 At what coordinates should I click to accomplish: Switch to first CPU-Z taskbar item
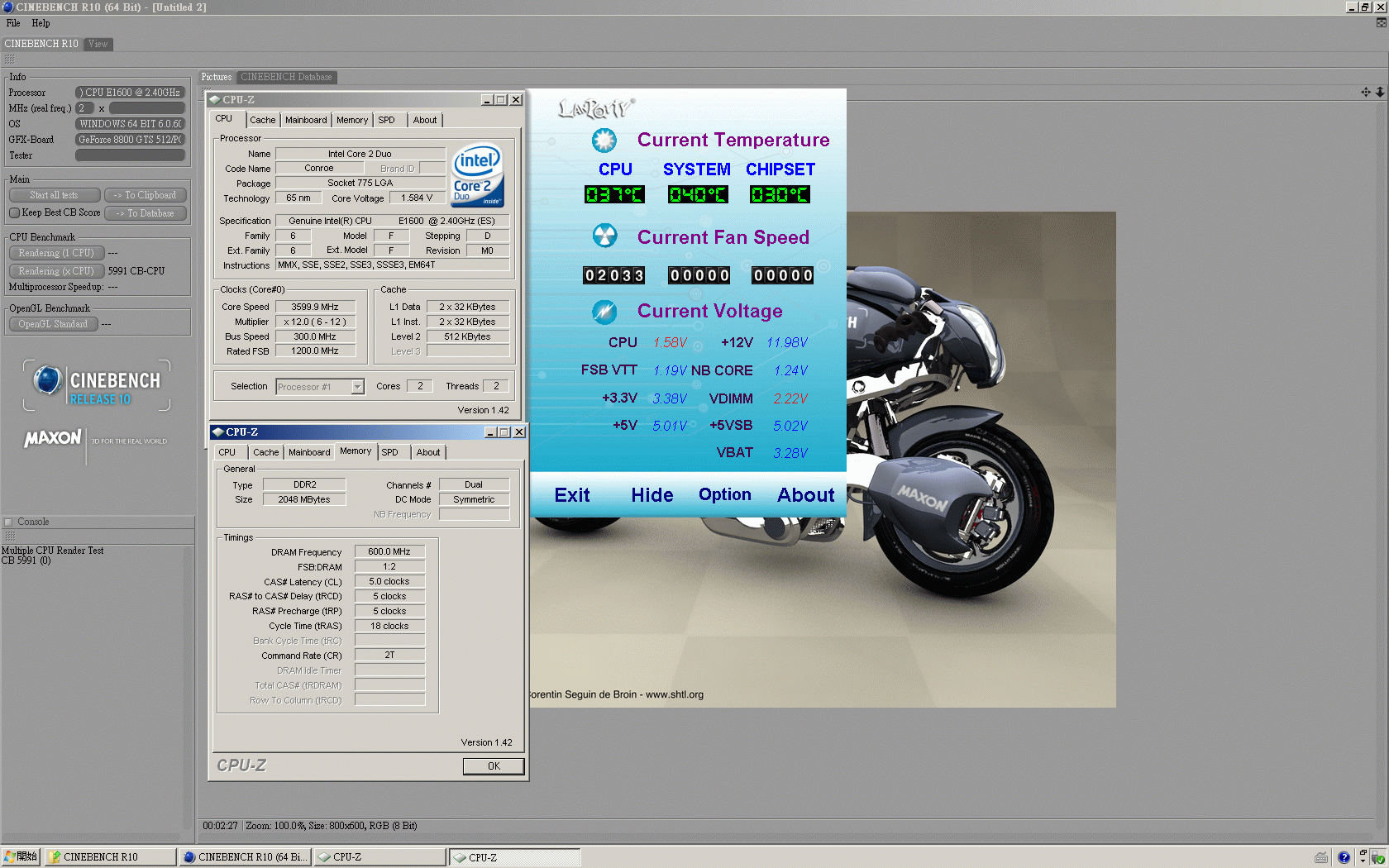coord(380,857)
